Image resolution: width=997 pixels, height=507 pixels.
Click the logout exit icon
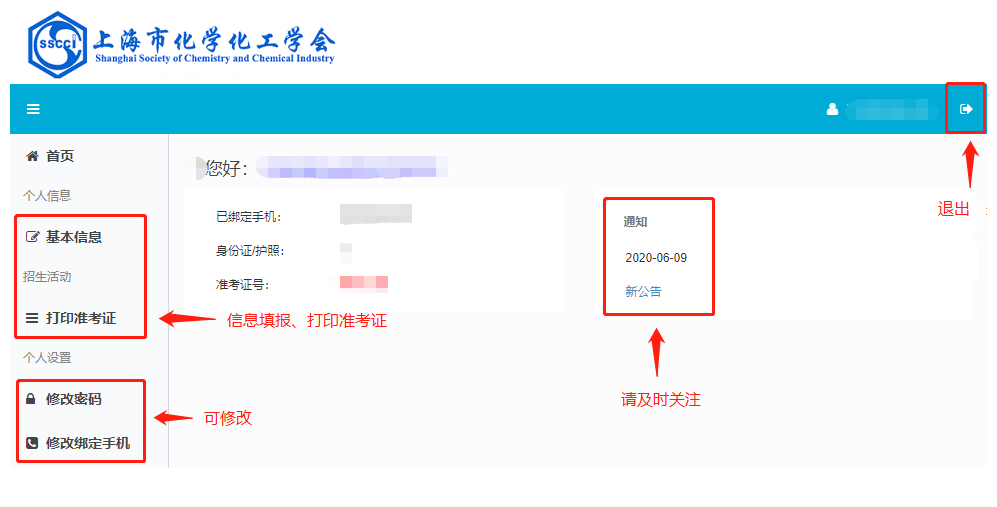[966, 109]
